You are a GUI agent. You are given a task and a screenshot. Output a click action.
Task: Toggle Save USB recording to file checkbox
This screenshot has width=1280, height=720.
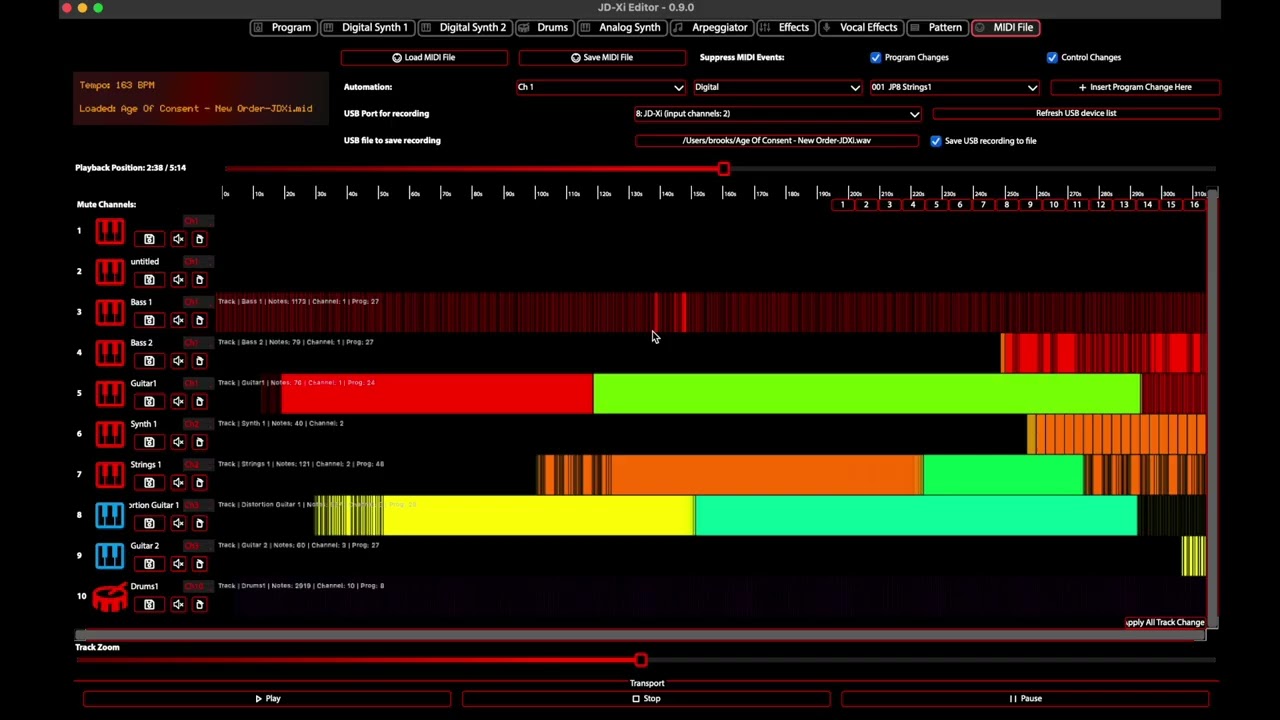pos(936,141)
